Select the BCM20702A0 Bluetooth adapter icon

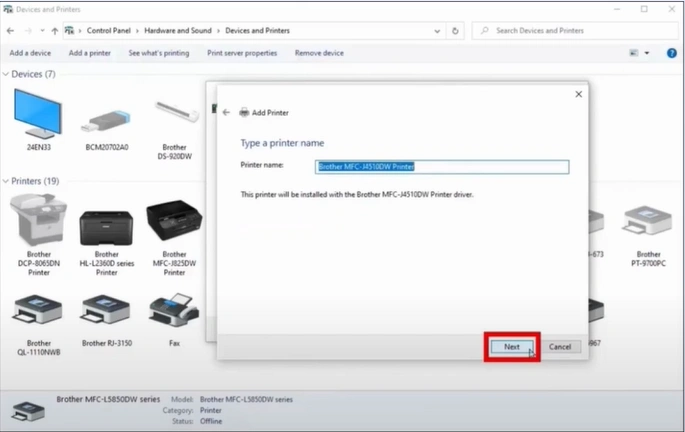(106, 122)
